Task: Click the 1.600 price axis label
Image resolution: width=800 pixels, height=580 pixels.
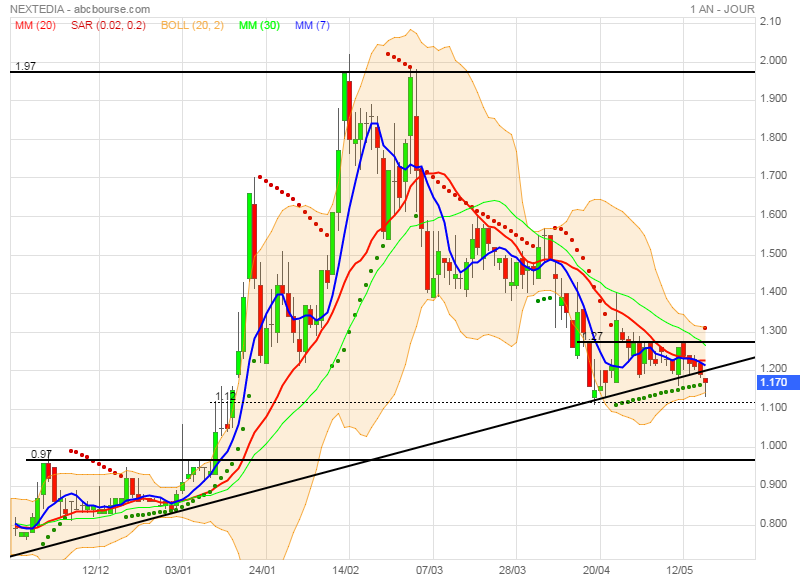Action: tap(773, 214)
